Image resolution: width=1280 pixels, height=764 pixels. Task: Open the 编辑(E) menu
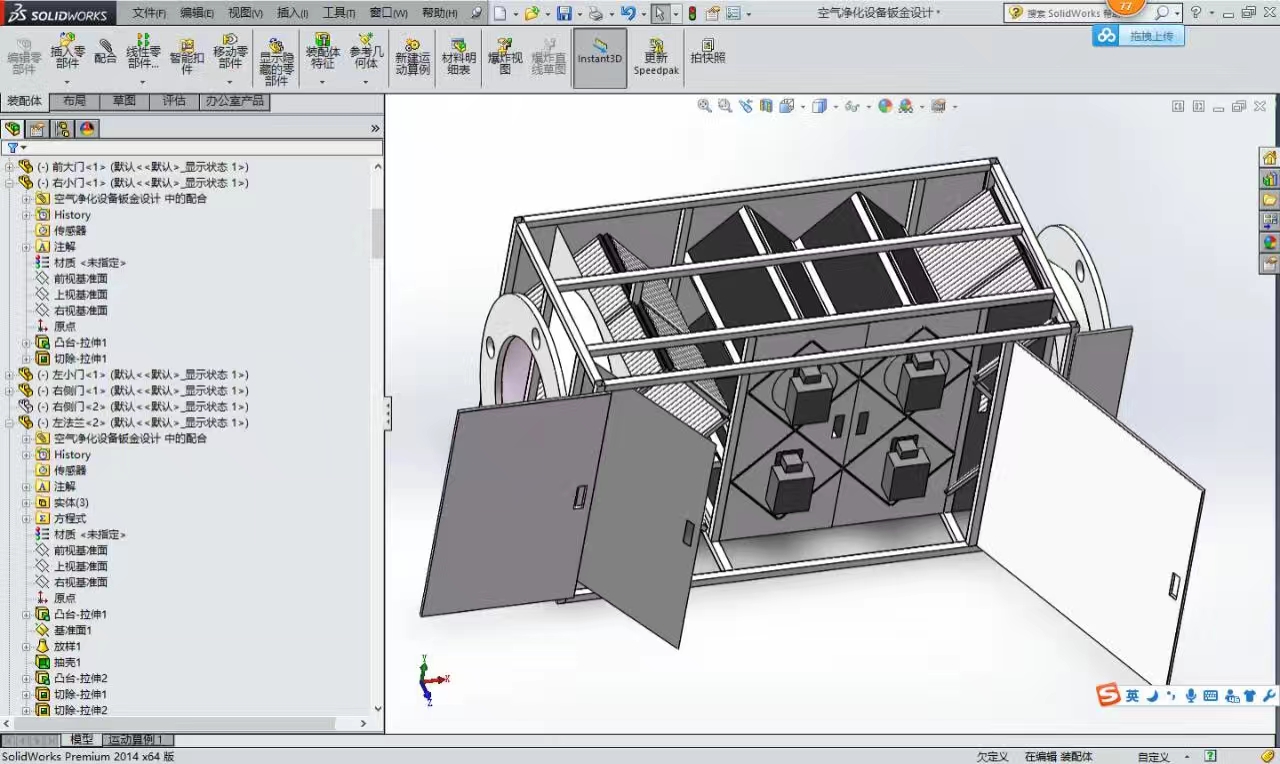[x=197, y=13]
